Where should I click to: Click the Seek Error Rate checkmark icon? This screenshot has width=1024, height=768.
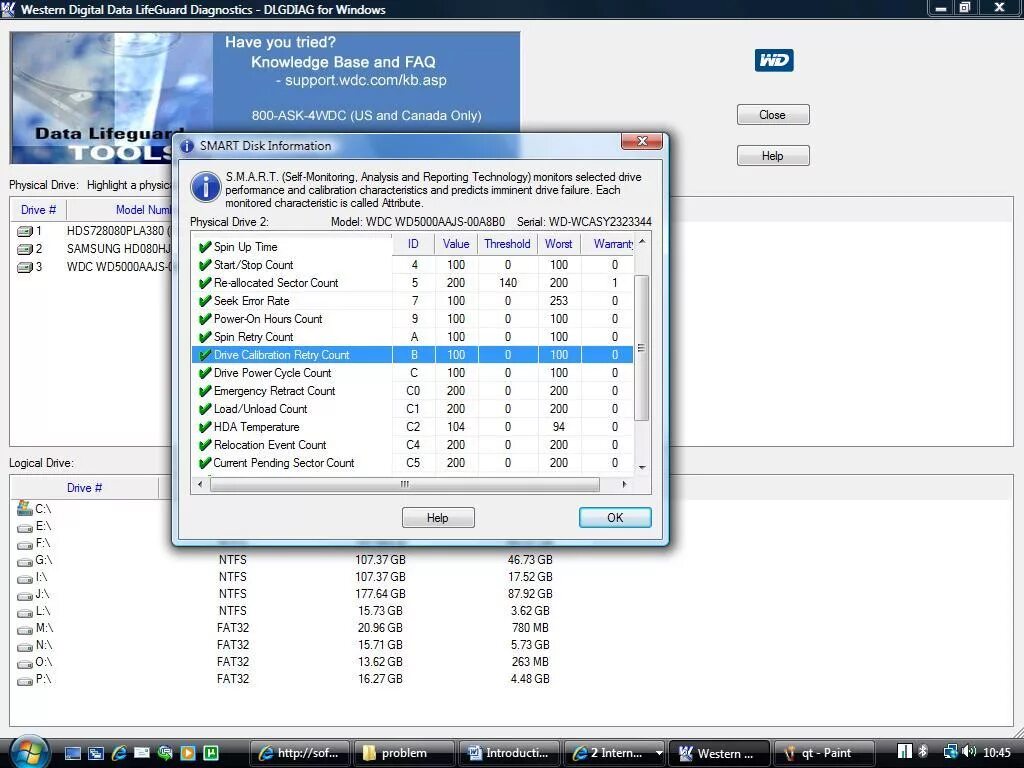point(205,301)
